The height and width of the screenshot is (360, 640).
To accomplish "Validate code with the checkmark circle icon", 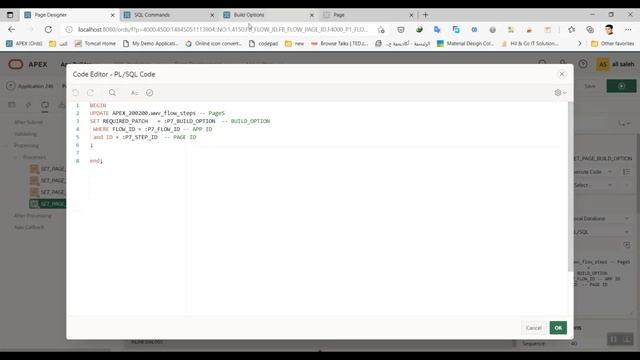I will tap(150, 93).
